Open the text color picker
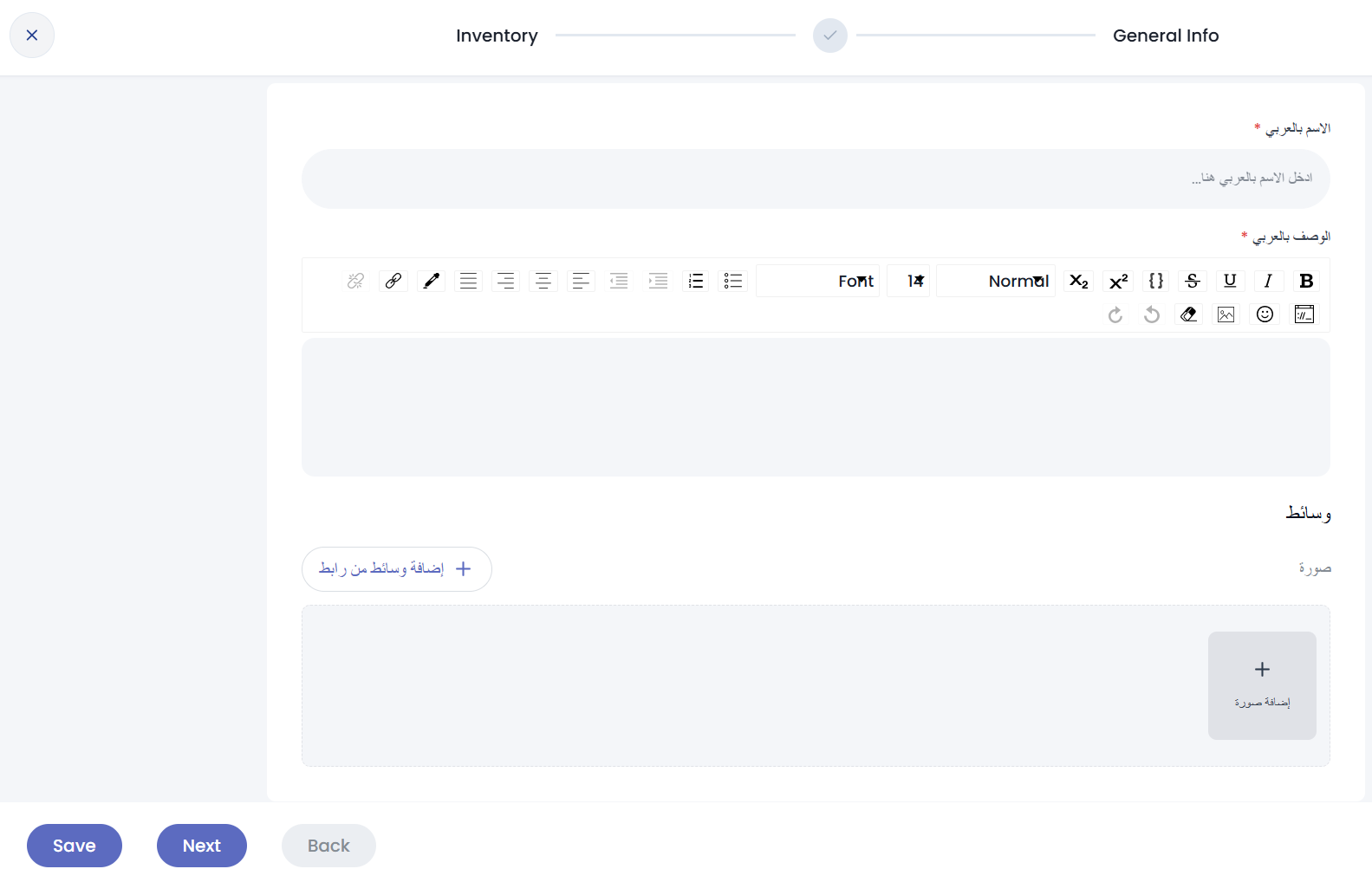 point(431,281)
